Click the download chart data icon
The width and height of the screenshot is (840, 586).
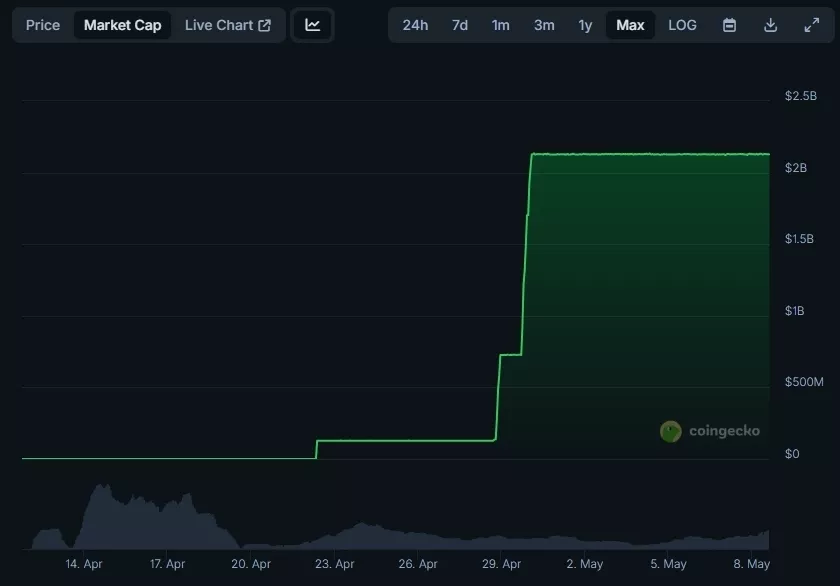click(770, 25)
